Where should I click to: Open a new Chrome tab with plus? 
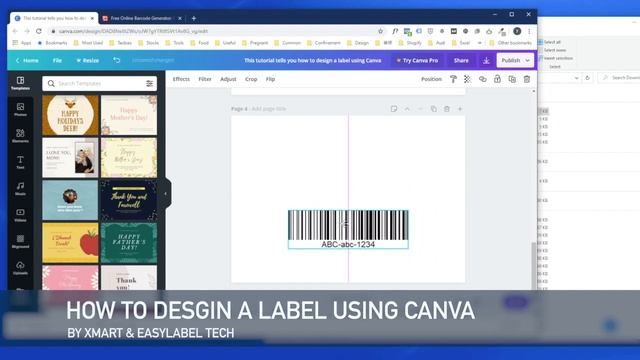coord(193,18)
